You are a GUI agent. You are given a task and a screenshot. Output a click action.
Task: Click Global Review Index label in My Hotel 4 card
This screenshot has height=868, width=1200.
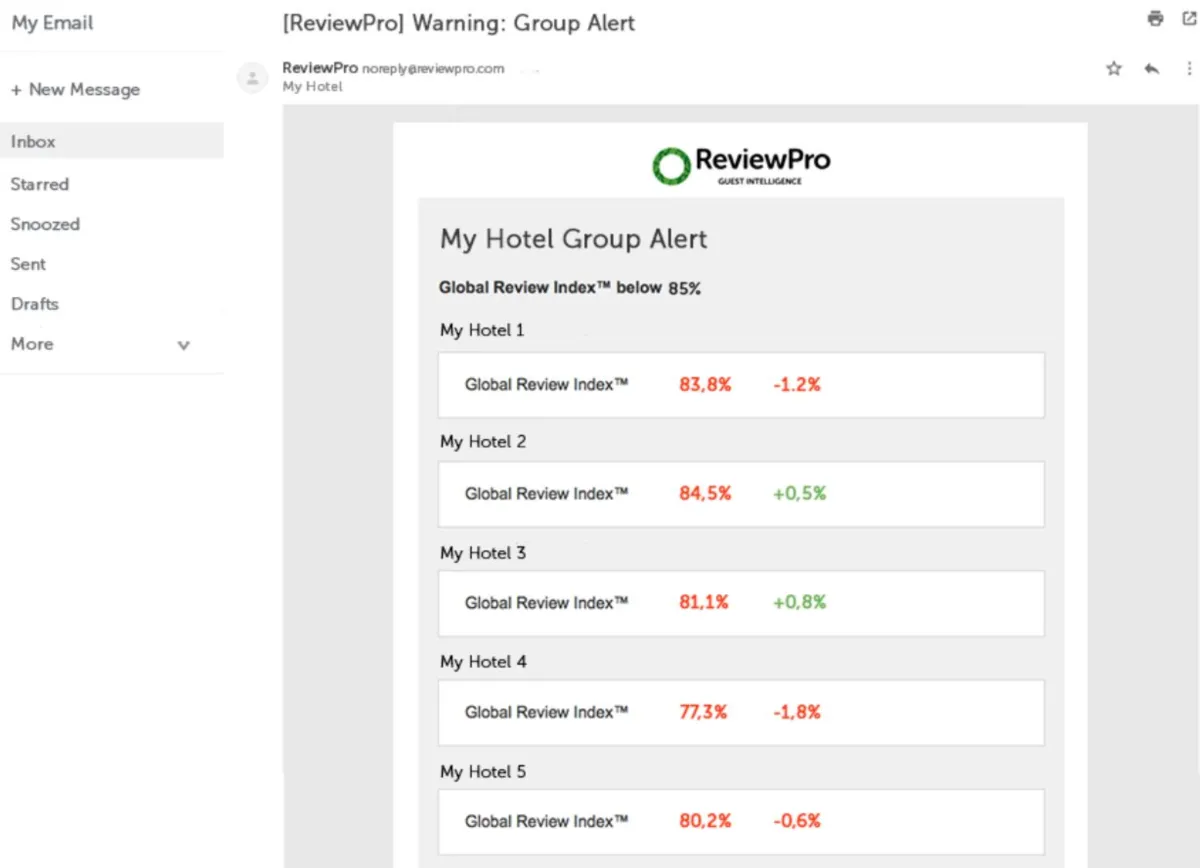(x=547, y=712)
